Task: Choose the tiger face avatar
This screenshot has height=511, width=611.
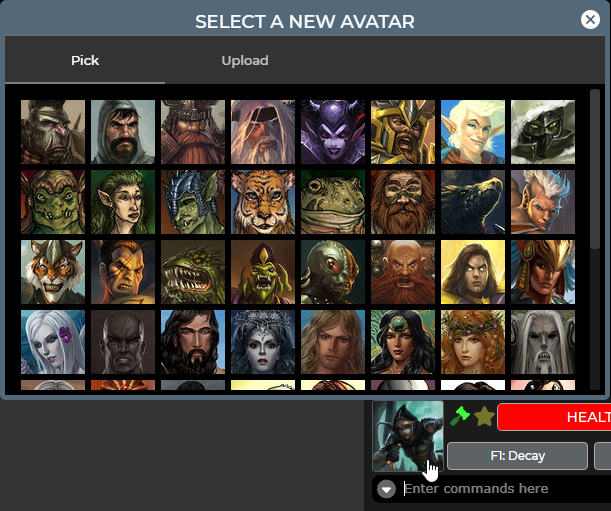Action: coord(263,202)
